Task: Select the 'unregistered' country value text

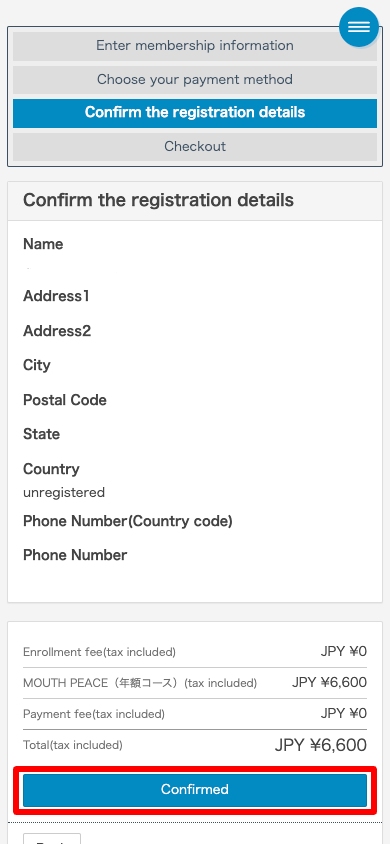Action: (63, 493)
